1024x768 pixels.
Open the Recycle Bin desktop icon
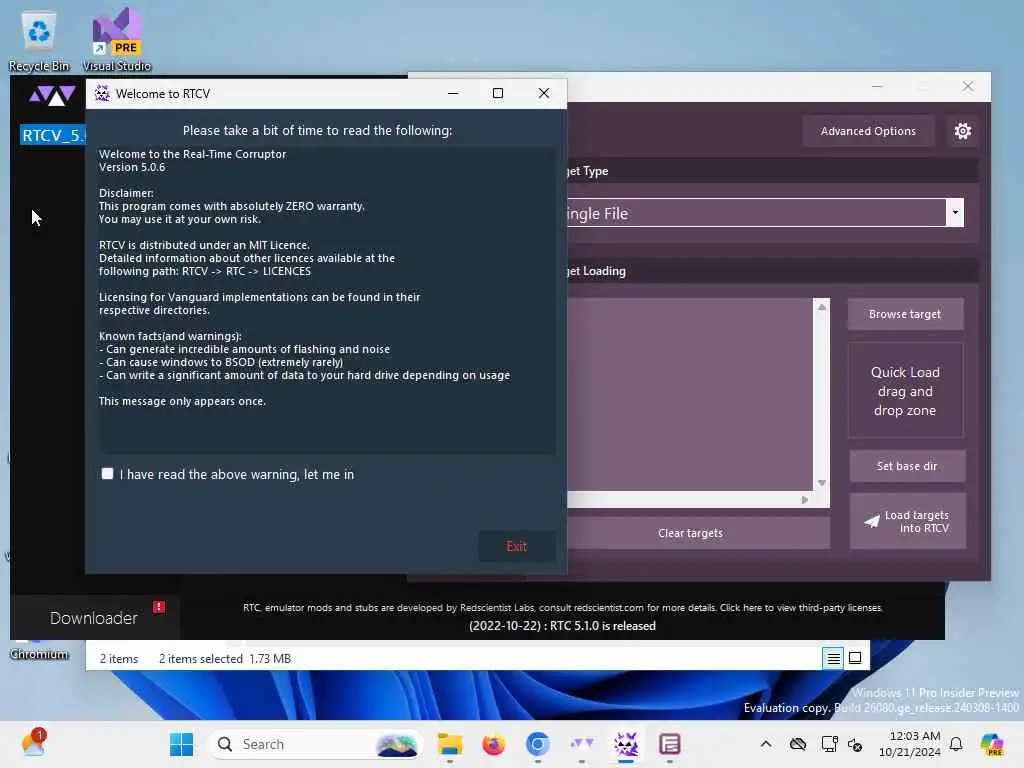pos(39,41)
